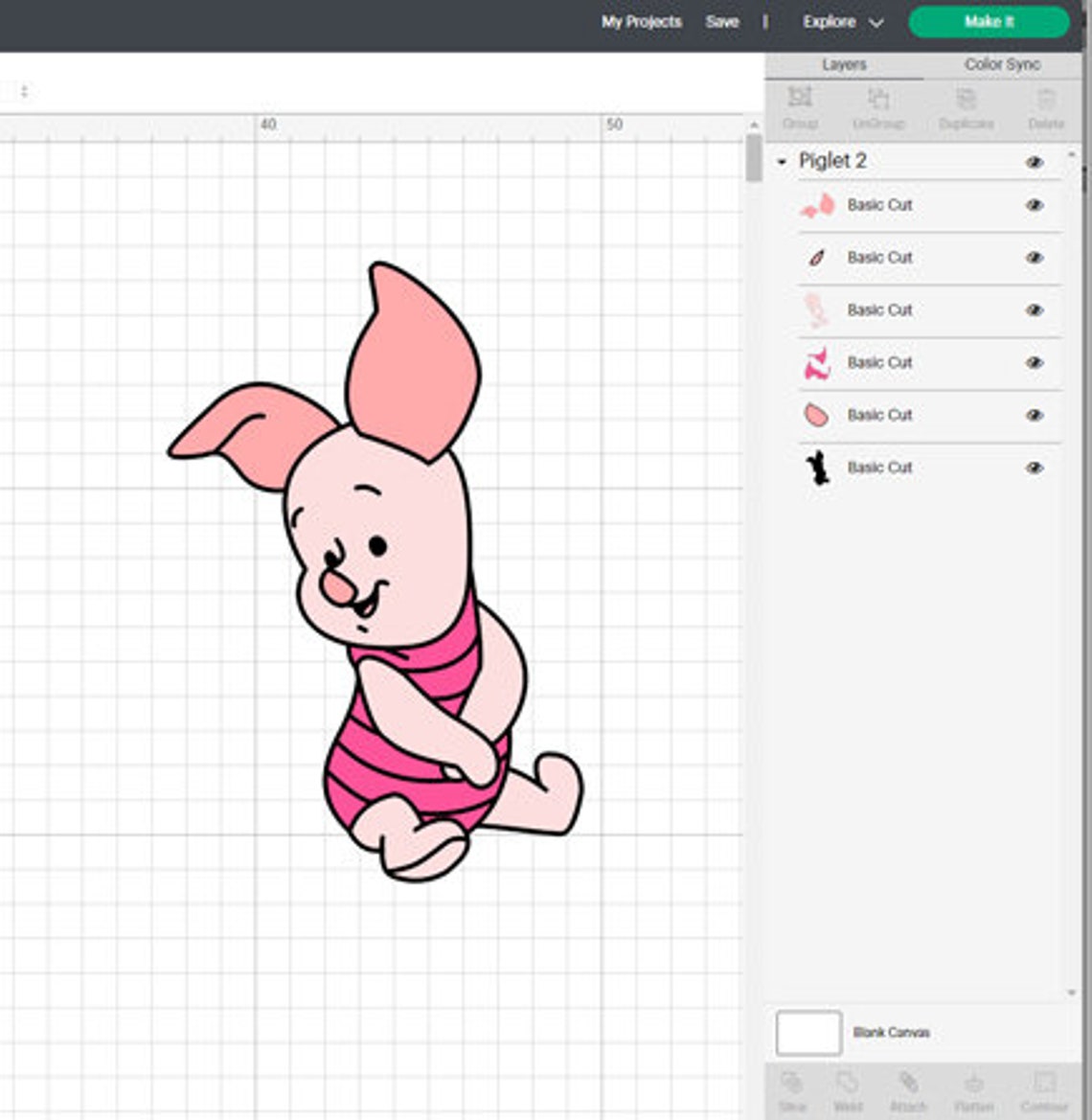Click the Delete icon in the Layers panel
This screenshot has height=1120, width=1092.
[1046, 98]
